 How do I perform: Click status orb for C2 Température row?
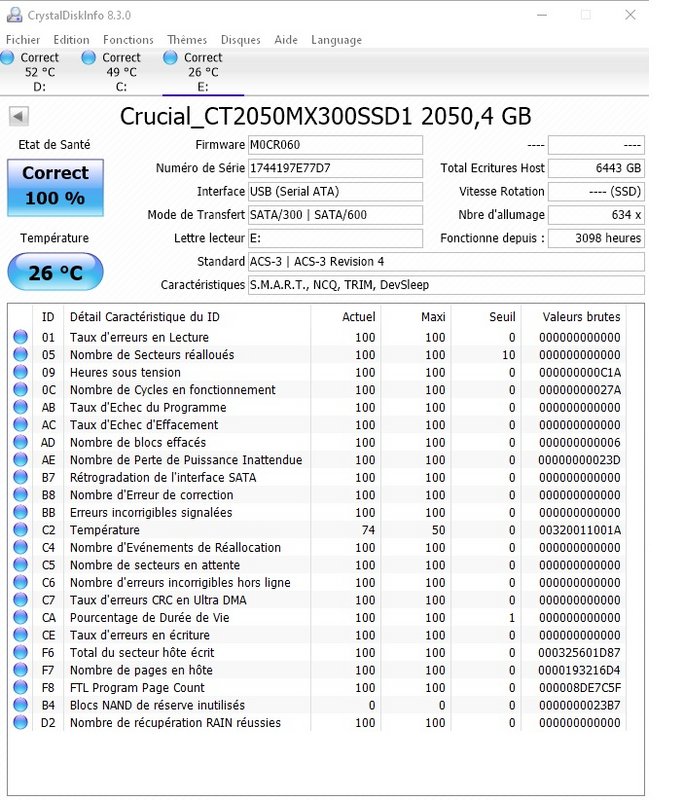20,530
